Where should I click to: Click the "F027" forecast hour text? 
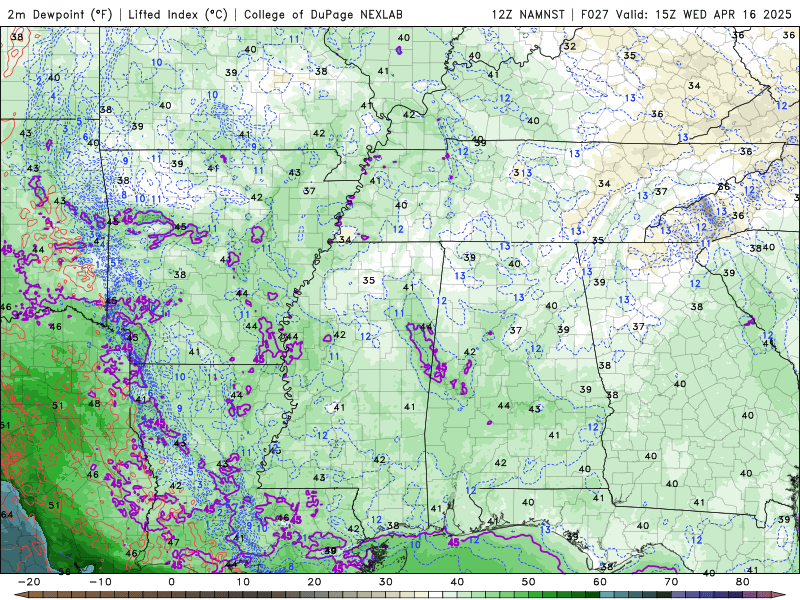(594, 14)
